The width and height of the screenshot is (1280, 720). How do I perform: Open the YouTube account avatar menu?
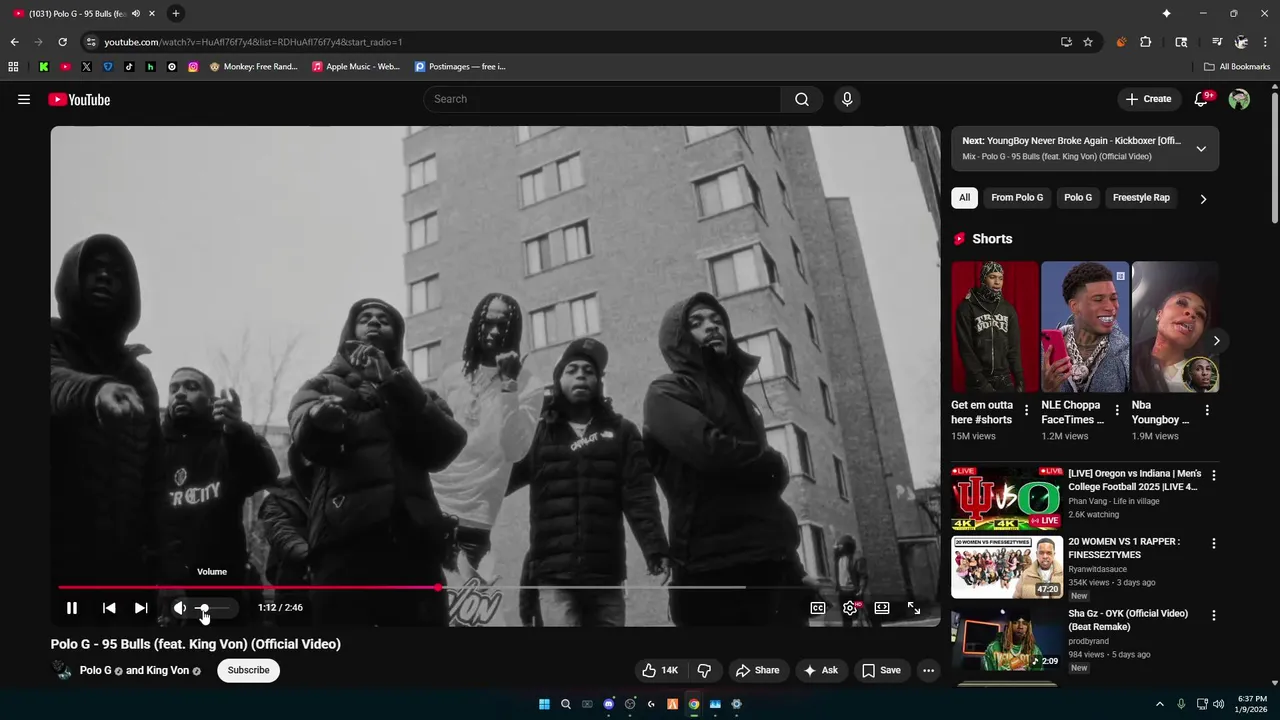[x=1239, y=99]
